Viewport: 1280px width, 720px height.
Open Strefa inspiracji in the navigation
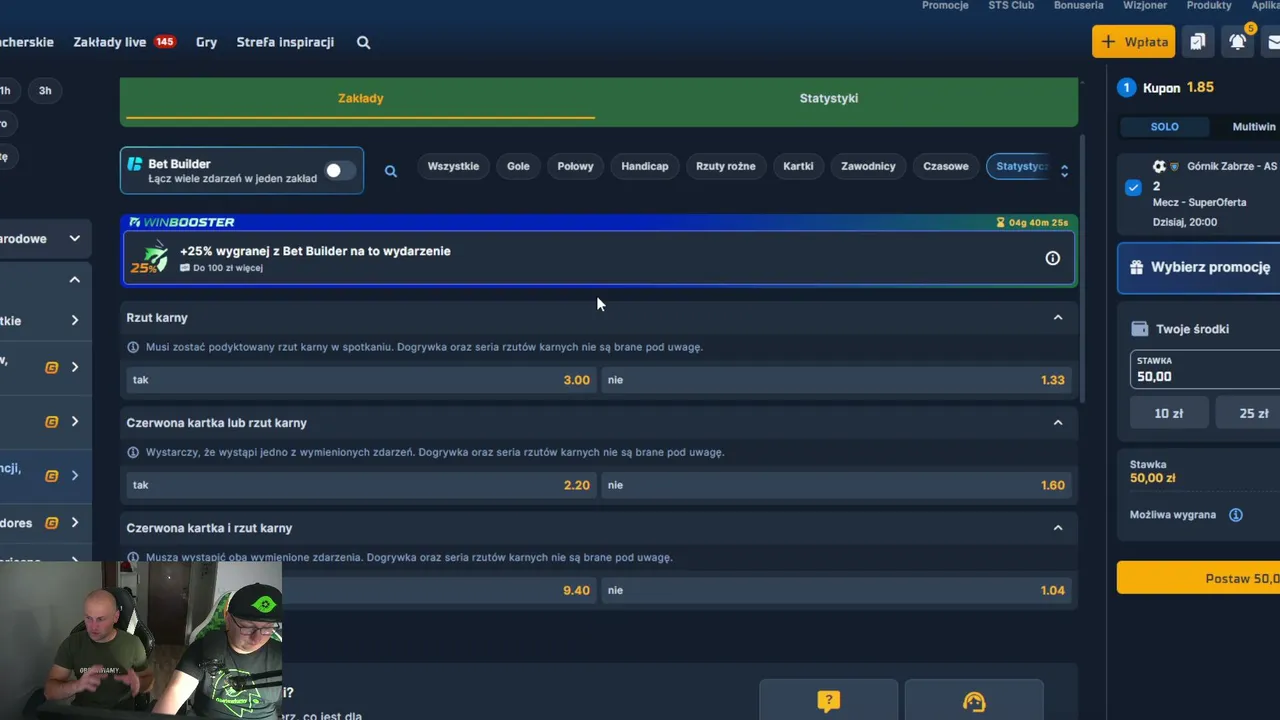(285, 42)
